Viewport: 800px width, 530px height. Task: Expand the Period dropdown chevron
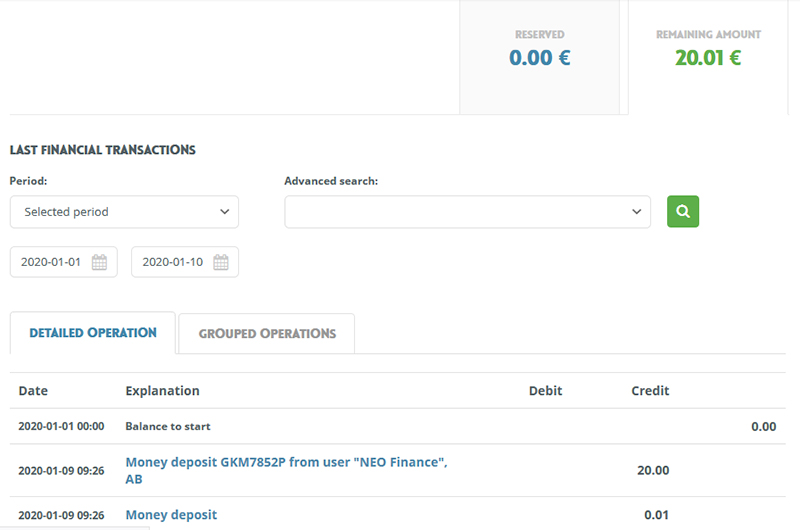pyautogui.click(x=224, y=212)
